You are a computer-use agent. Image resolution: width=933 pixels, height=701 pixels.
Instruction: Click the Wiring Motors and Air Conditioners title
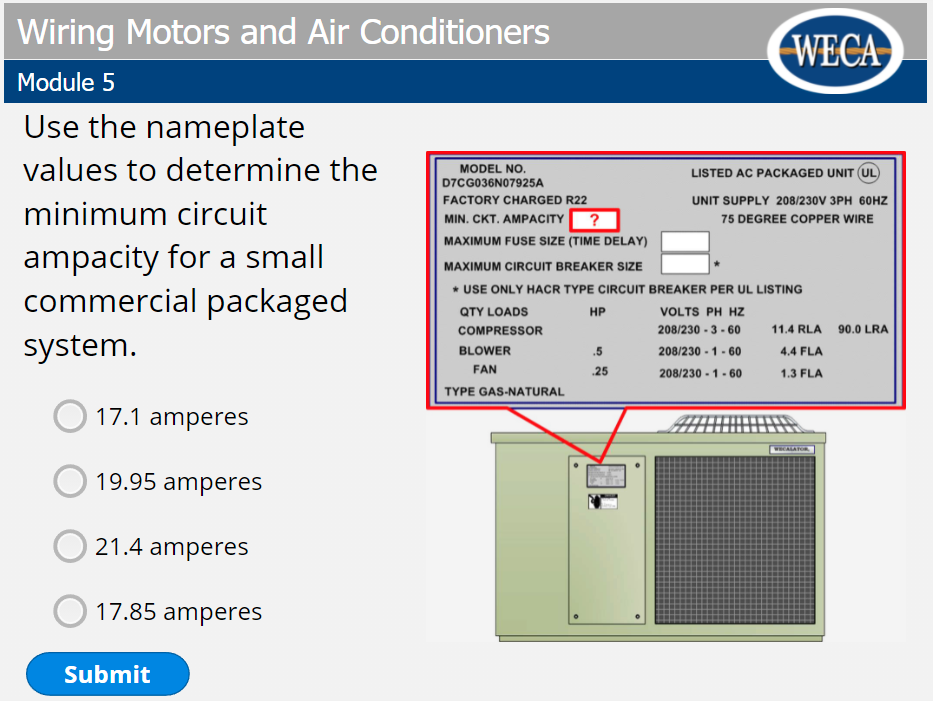click(284, 32)
